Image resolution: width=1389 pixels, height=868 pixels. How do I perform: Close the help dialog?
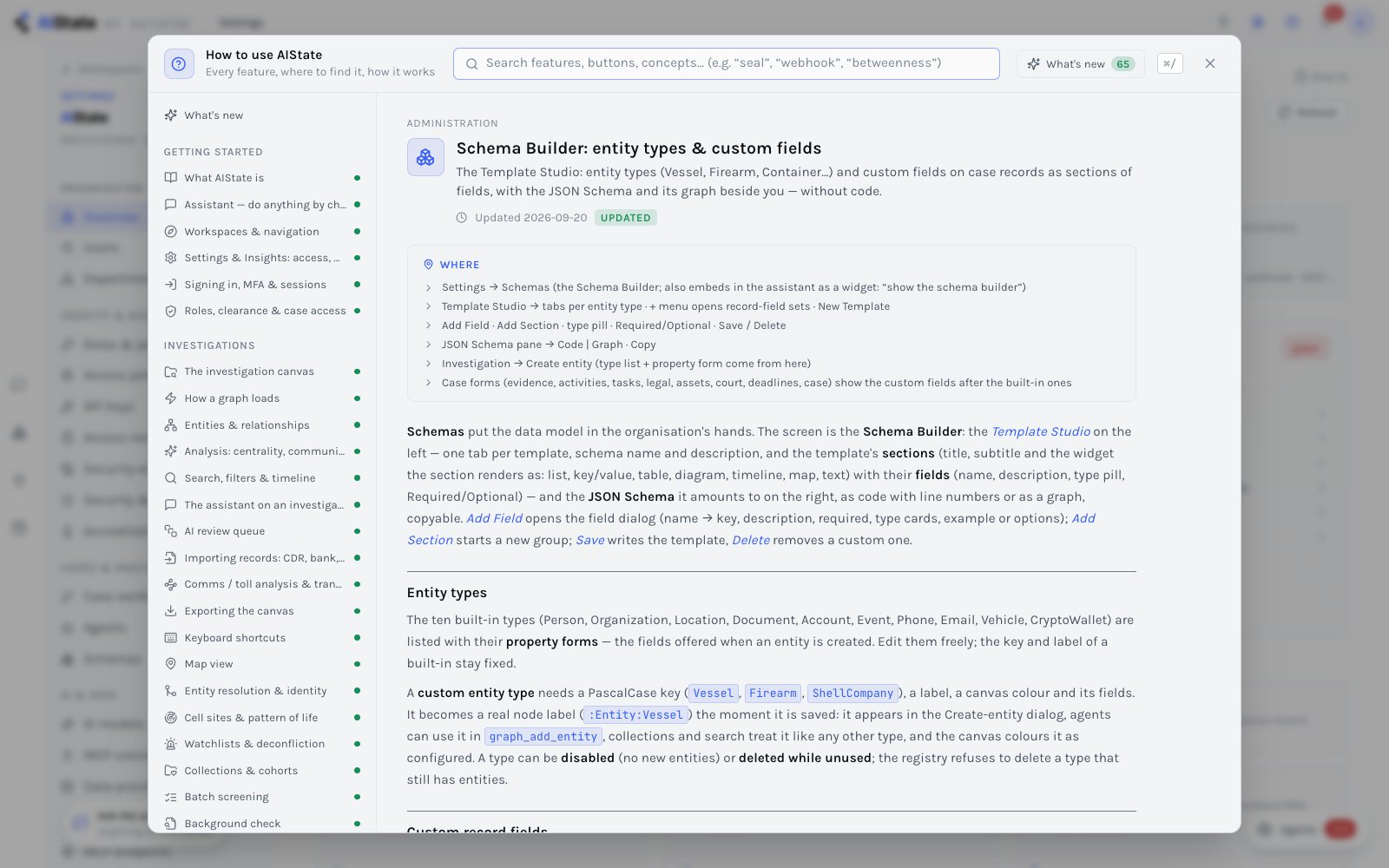tap(1210, 63)
